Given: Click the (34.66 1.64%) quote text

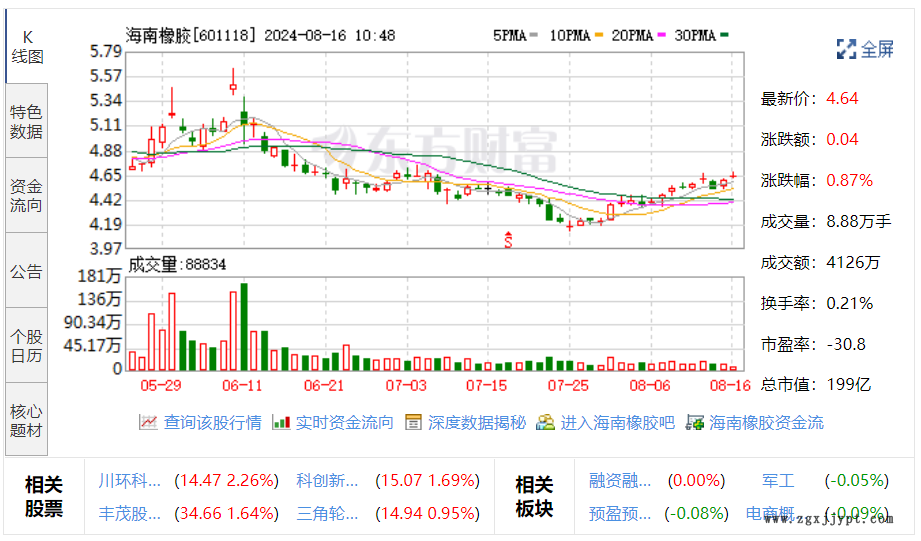Looking at the screenshot, I should [x=226, y=513].
